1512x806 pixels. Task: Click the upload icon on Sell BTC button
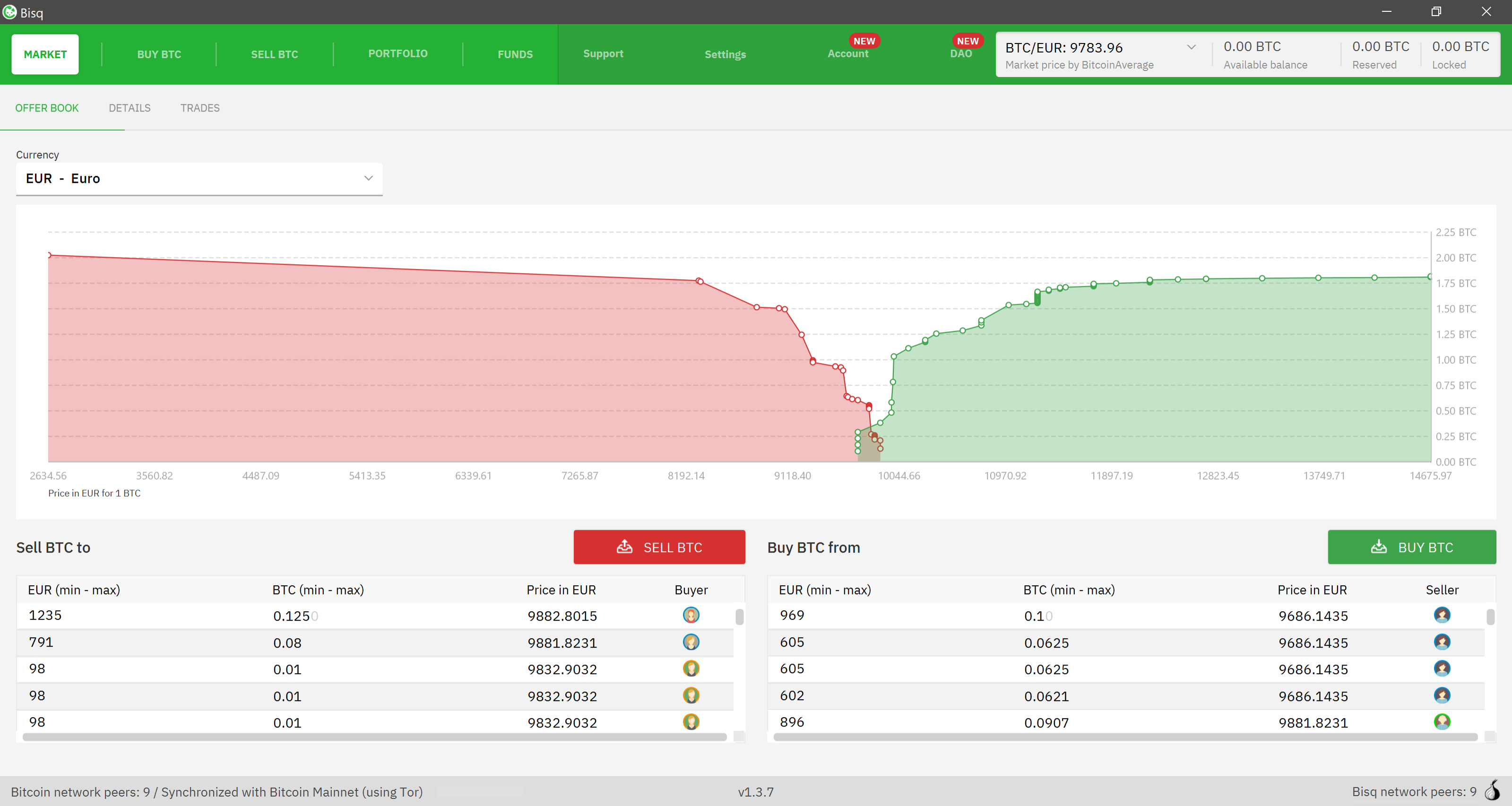click(624, 546)
